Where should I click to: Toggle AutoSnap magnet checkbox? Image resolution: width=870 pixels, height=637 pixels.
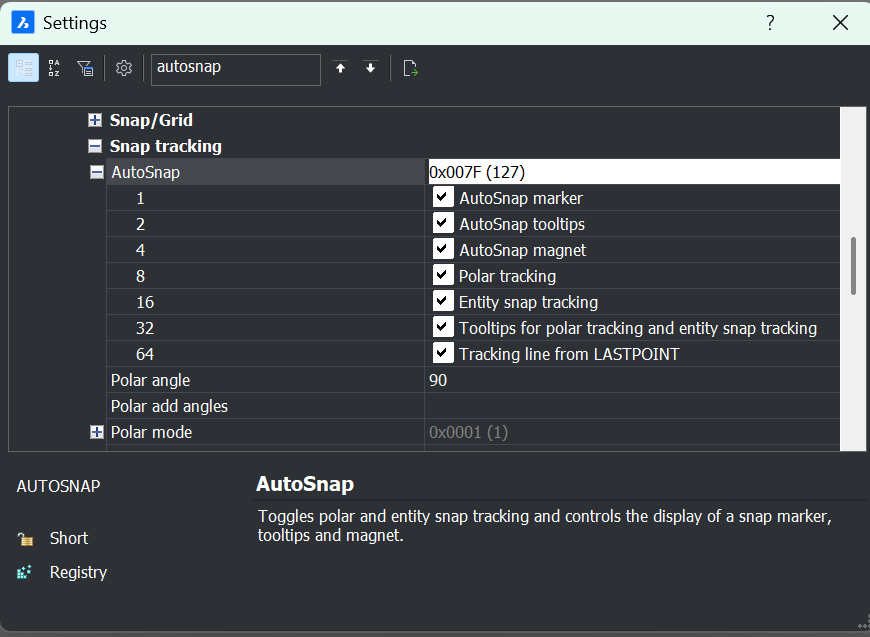coord(442,249)
